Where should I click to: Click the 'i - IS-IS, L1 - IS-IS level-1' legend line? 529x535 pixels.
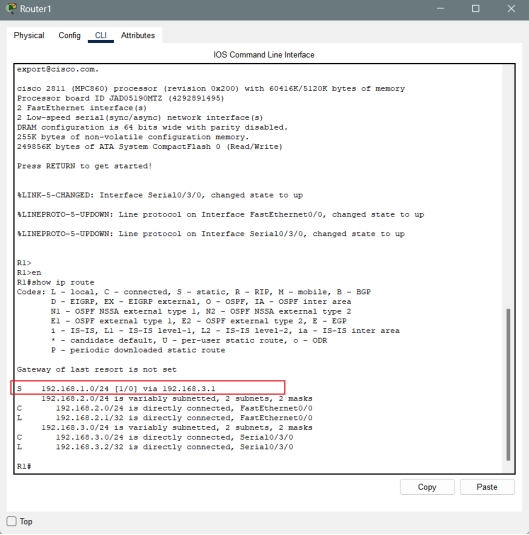click(225, 331)
